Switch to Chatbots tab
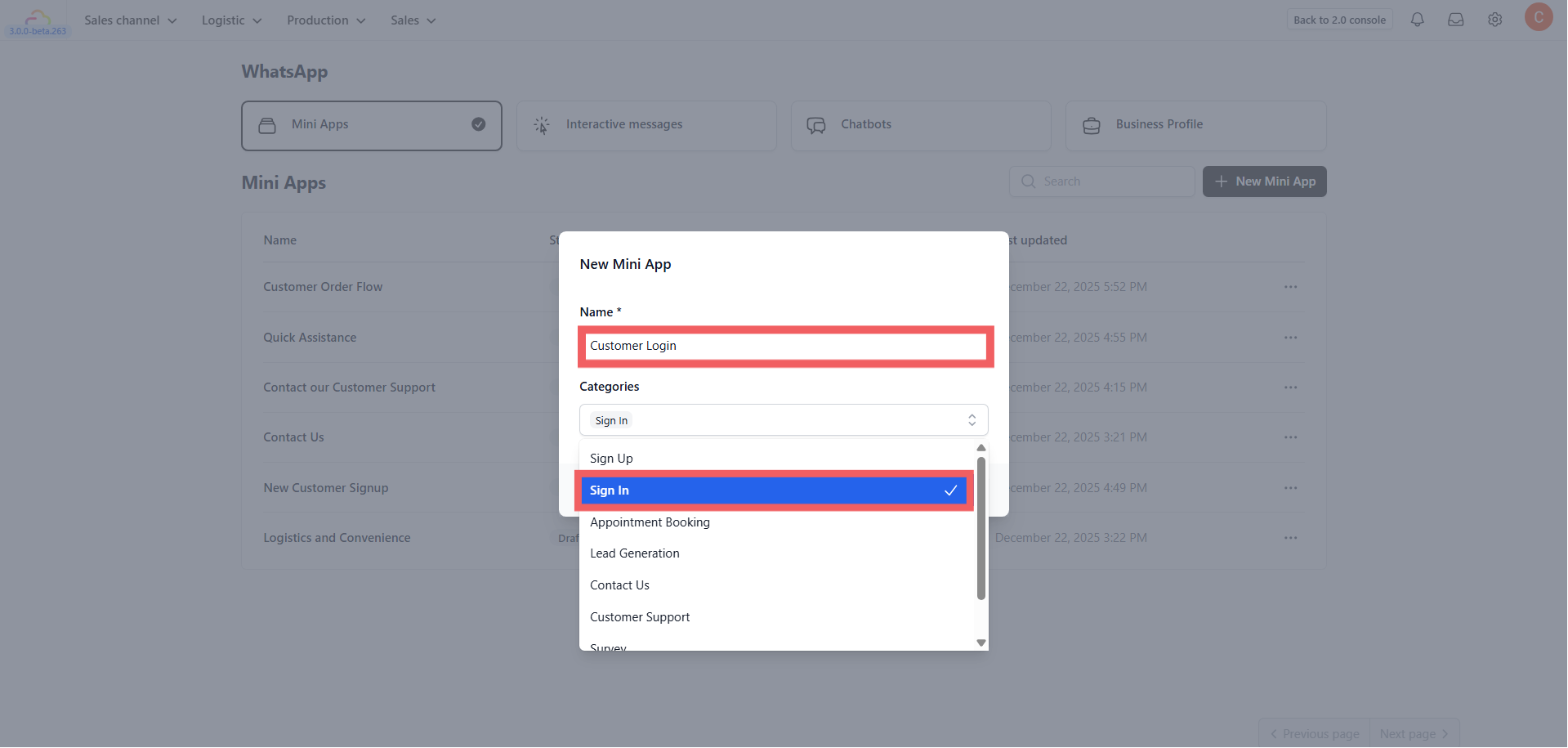Screen dimensions: 1568x748 pos(921,126)
